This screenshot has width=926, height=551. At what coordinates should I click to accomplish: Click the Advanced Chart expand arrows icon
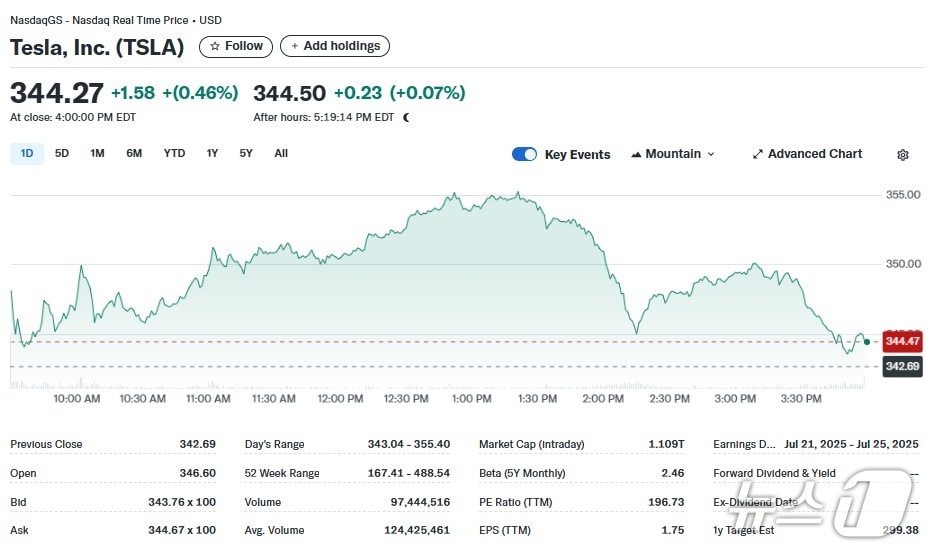758,154
